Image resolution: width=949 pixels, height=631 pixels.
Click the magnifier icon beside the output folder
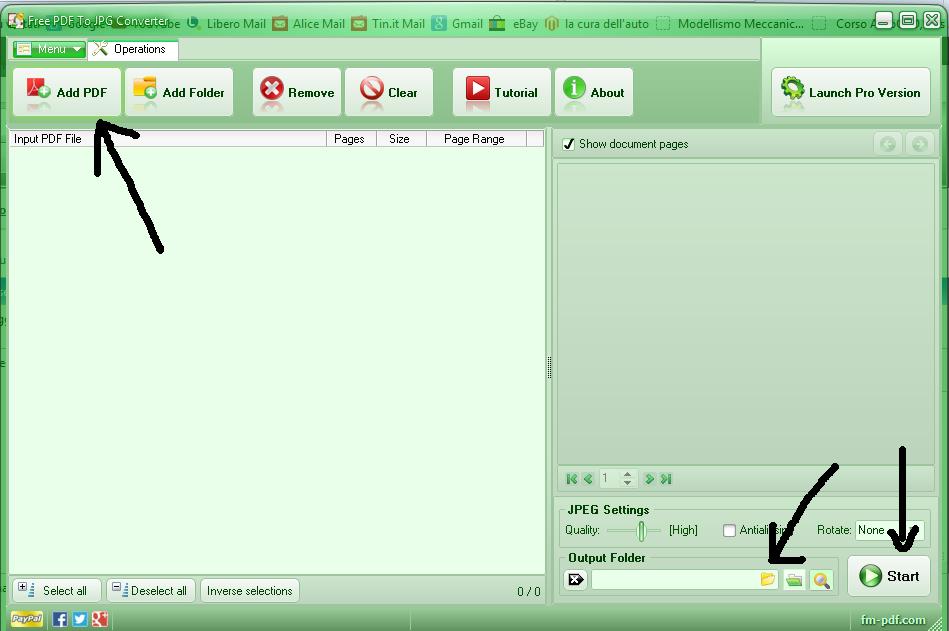(821, 580)
